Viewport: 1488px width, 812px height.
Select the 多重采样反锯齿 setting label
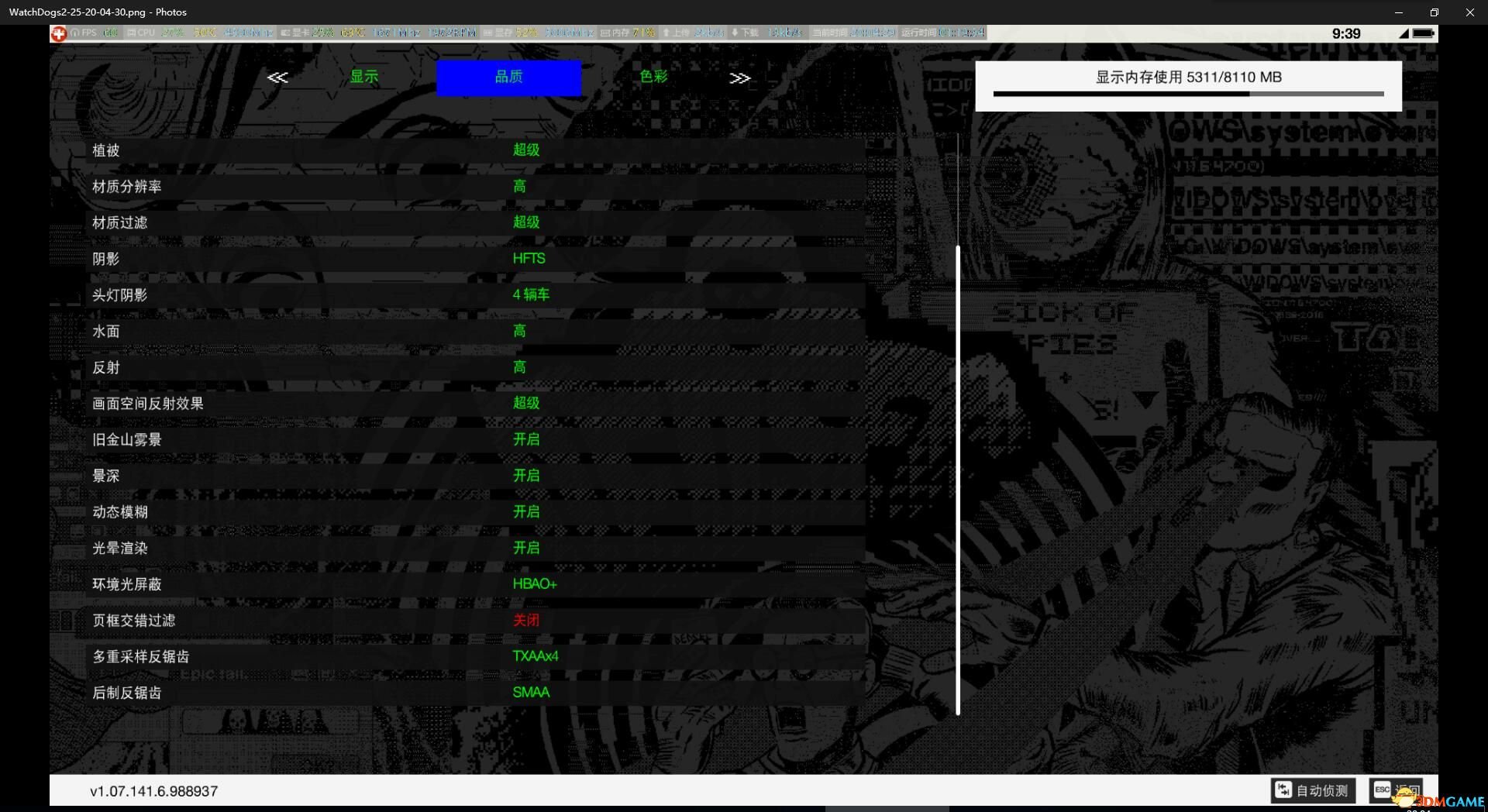141,657
